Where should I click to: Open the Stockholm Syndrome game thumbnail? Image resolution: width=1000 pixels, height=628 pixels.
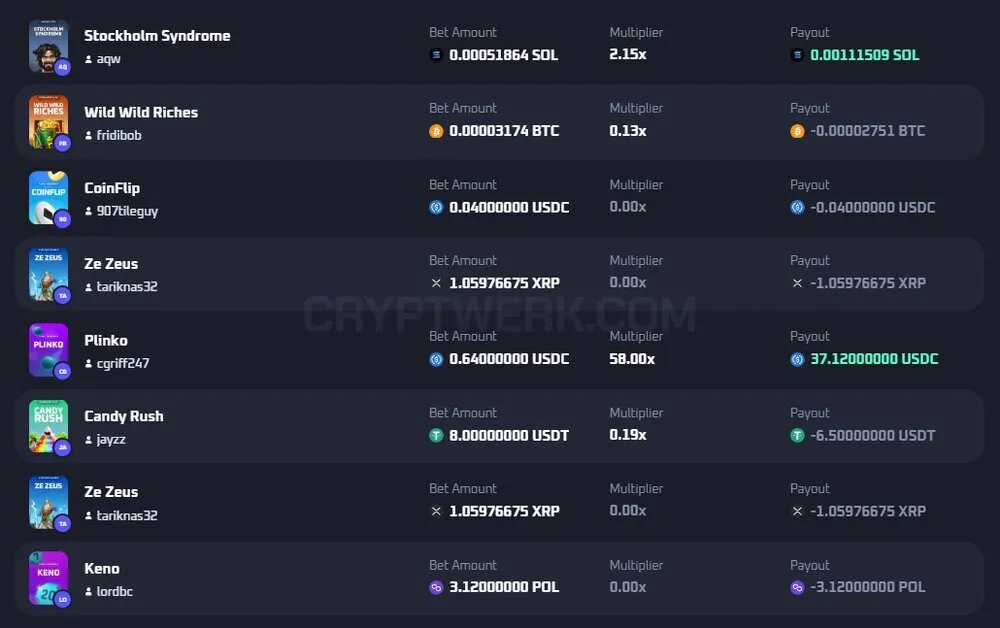pos(48,46)
